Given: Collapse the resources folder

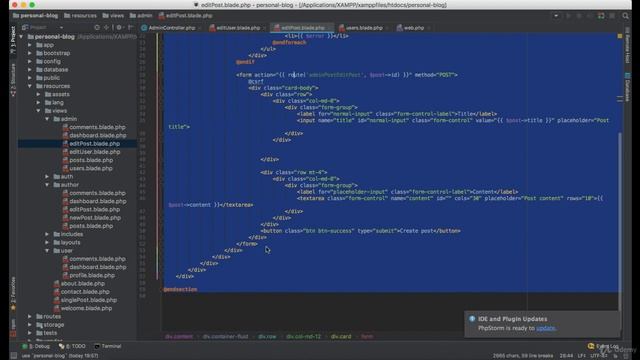Looking at the screenshot, I should pos(30,86).
